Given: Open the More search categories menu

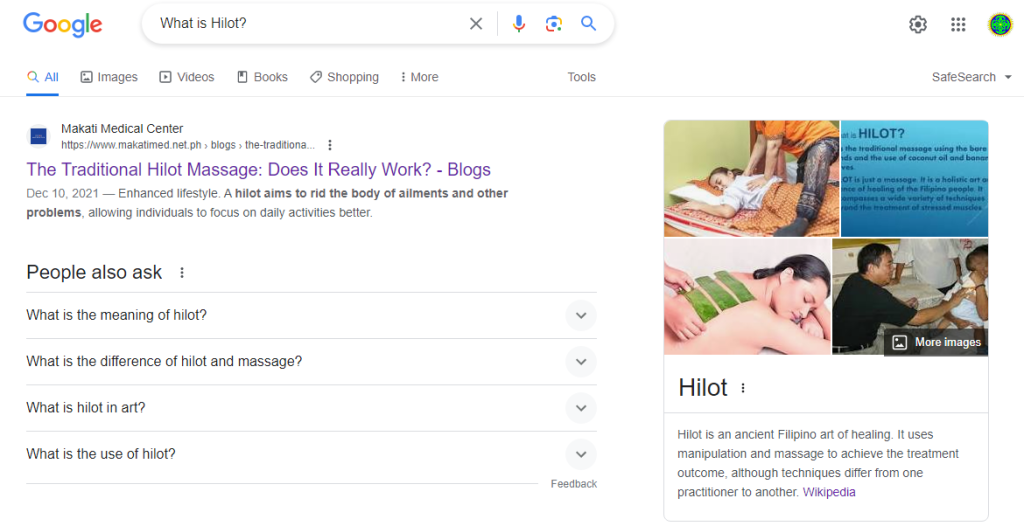Looking at the screenshot, I should pos(418,77).
